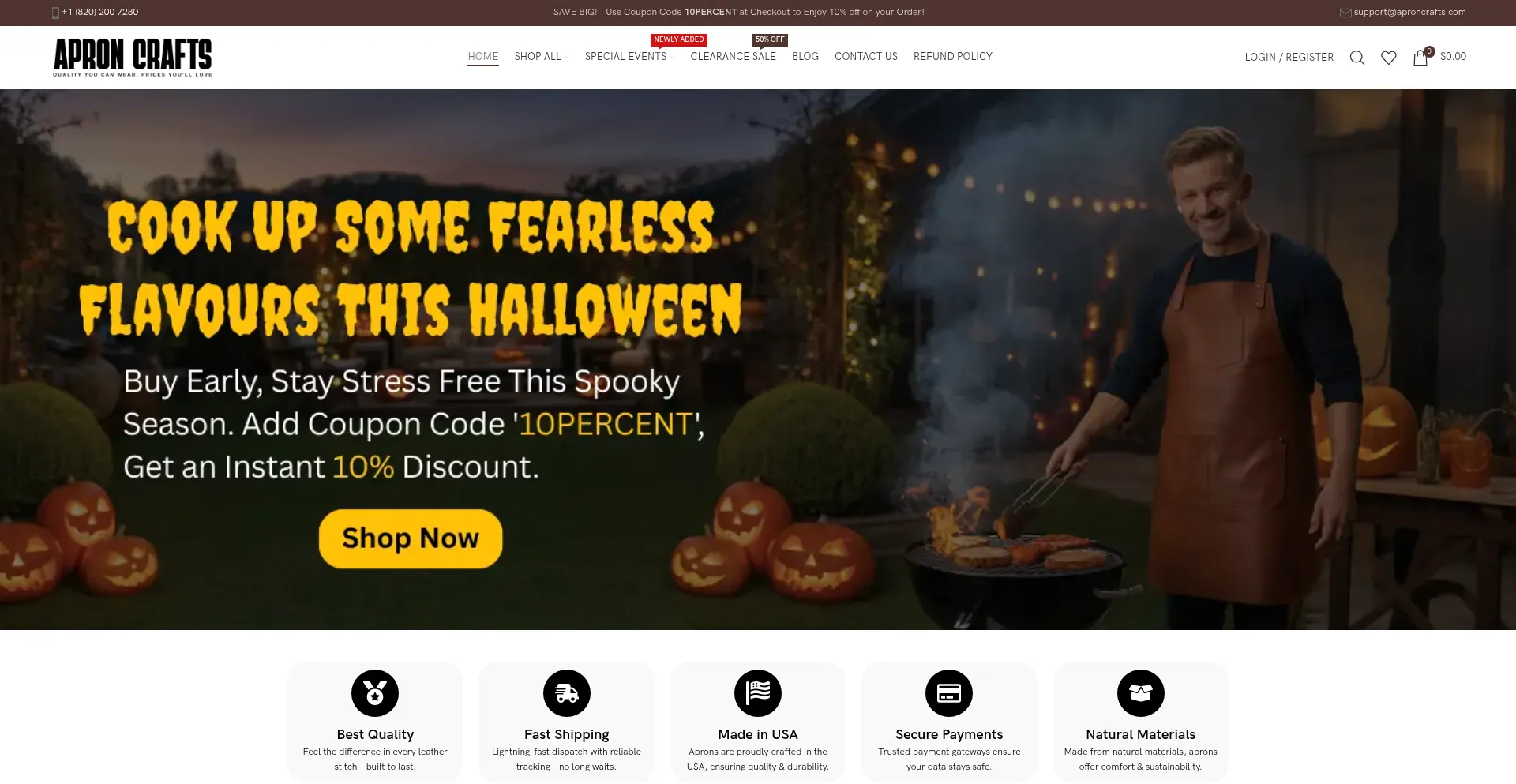Click the Made in USA flag icon
The height and width of the screenshot is (784, 1516).
pos(758,693)
